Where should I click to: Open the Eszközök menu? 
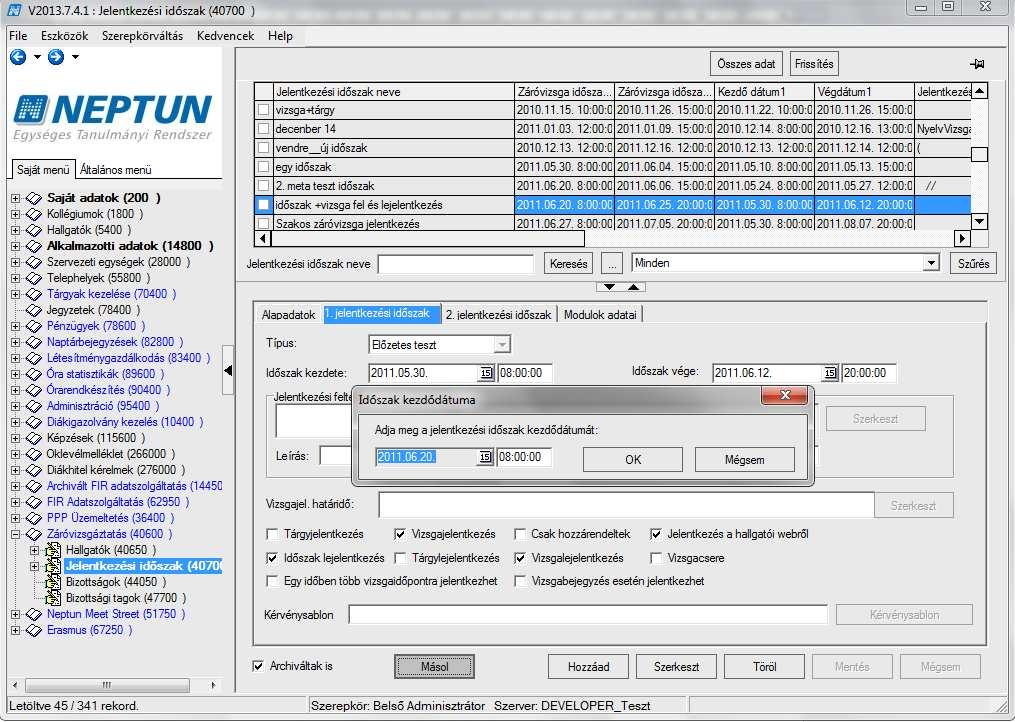pos(64,36)
